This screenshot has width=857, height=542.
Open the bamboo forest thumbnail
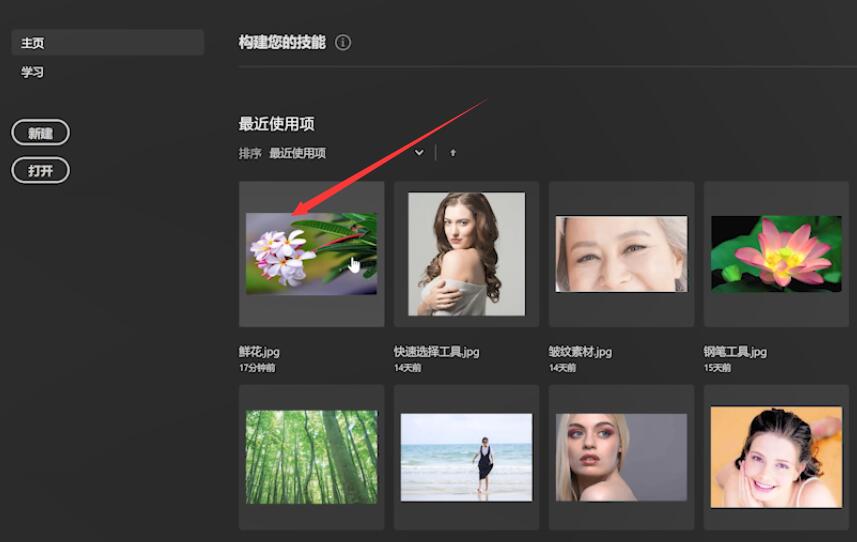click(x=312, y=457)
